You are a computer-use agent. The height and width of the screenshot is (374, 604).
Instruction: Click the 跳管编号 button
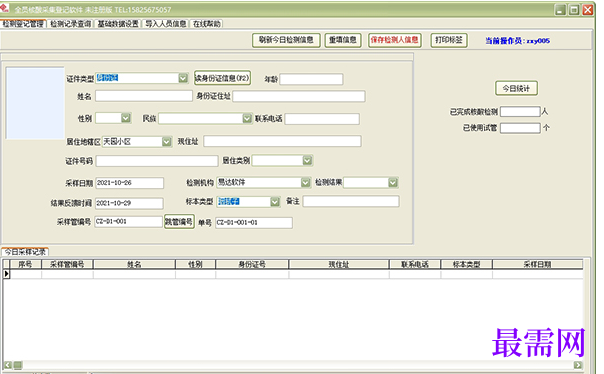(x=179, y=221)
